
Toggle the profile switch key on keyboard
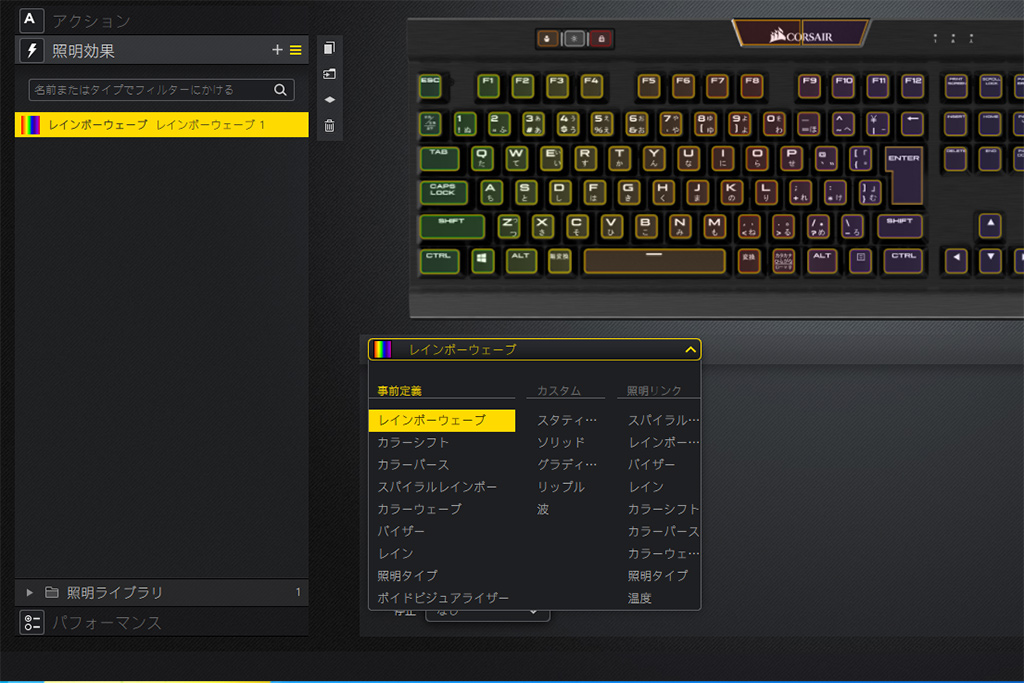546,39
